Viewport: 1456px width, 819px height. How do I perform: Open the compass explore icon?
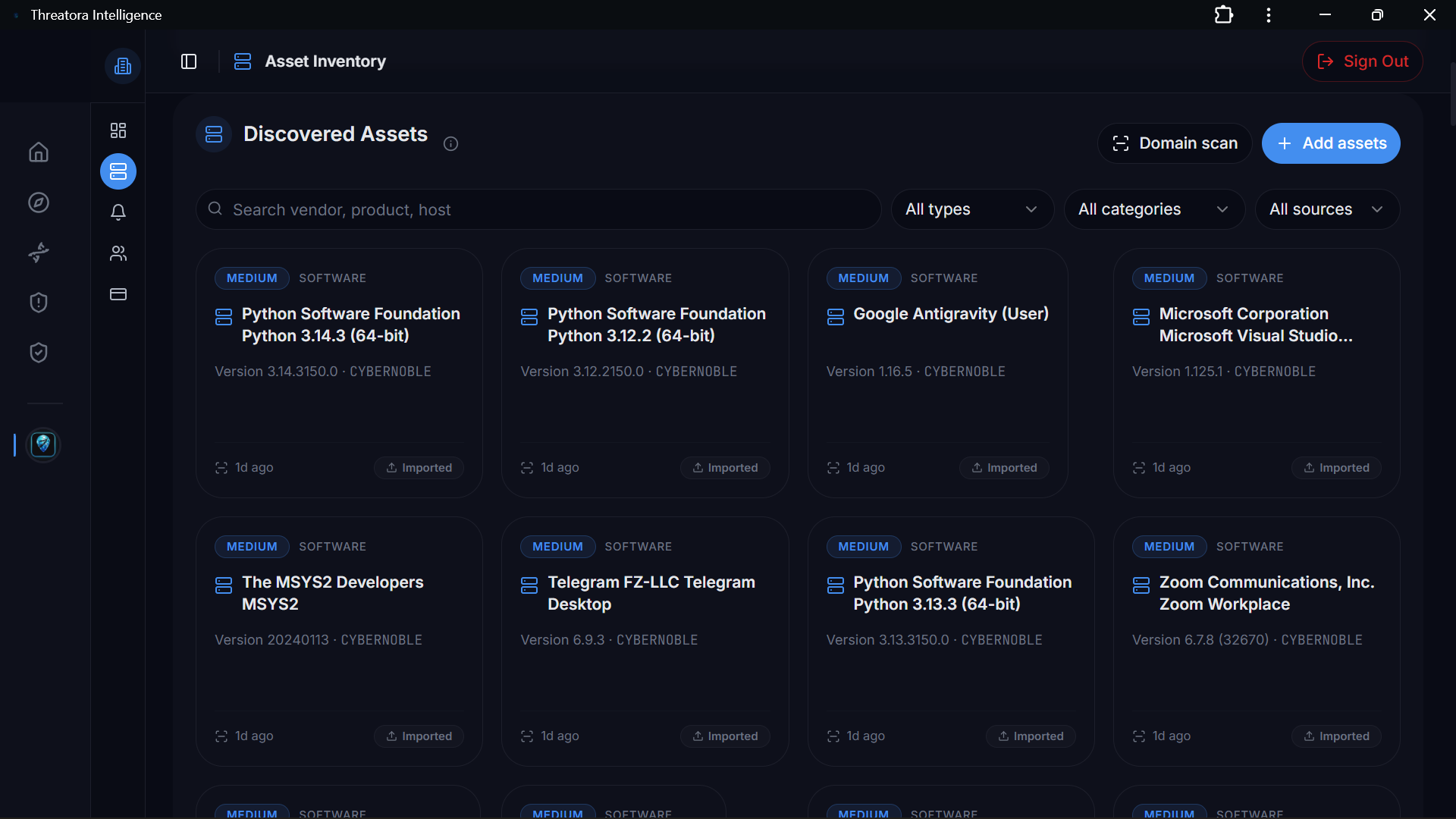tap(39, 202)
